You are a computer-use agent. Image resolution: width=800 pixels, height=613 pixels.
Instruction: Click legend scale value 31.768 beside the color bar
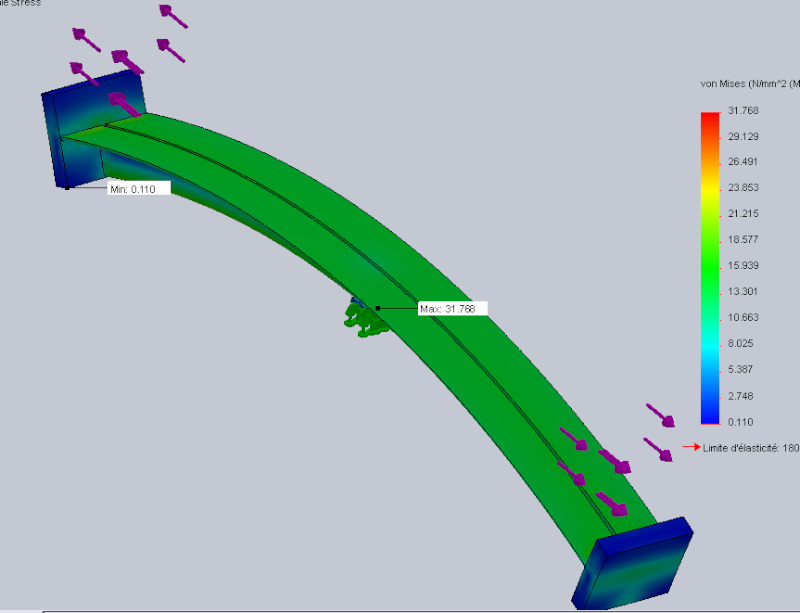(743, 111)
